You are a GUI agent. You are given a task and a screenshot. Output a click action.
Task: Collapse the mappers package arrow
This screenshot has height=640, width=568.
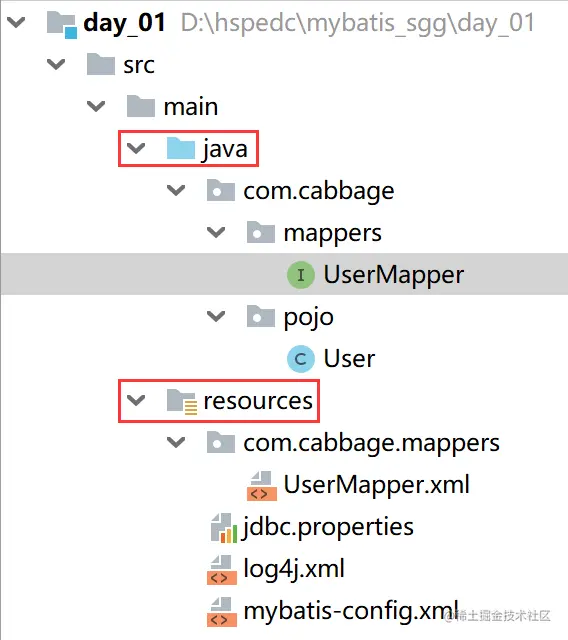pyautogui.click(x=216, y=233)
